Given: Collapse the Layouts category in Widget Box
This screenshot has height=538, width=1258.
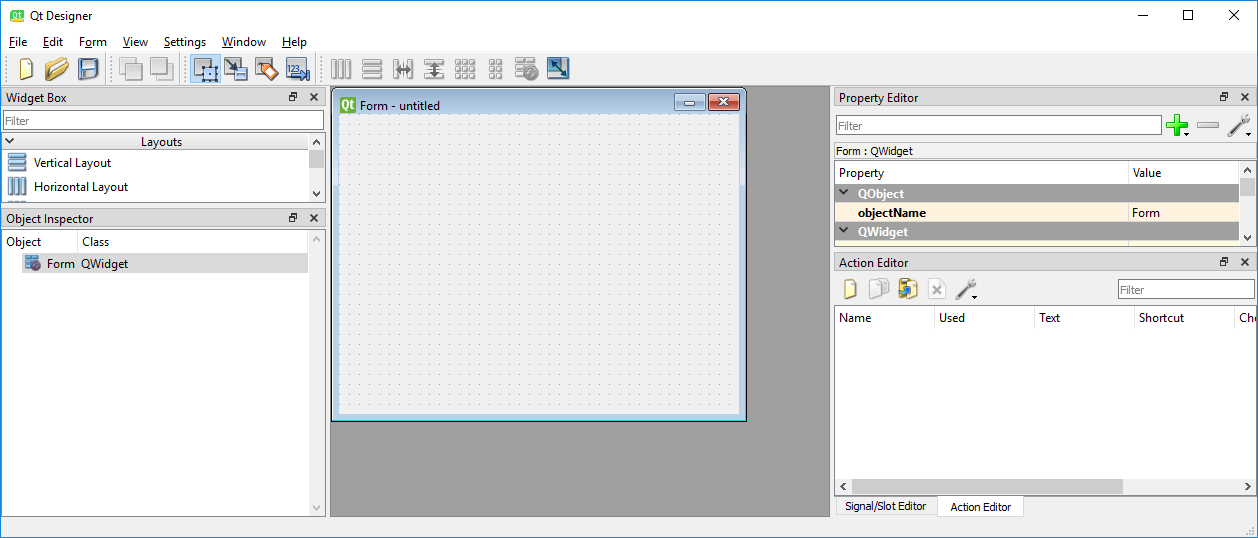Looking at the screenshot, I should (10, 142).
